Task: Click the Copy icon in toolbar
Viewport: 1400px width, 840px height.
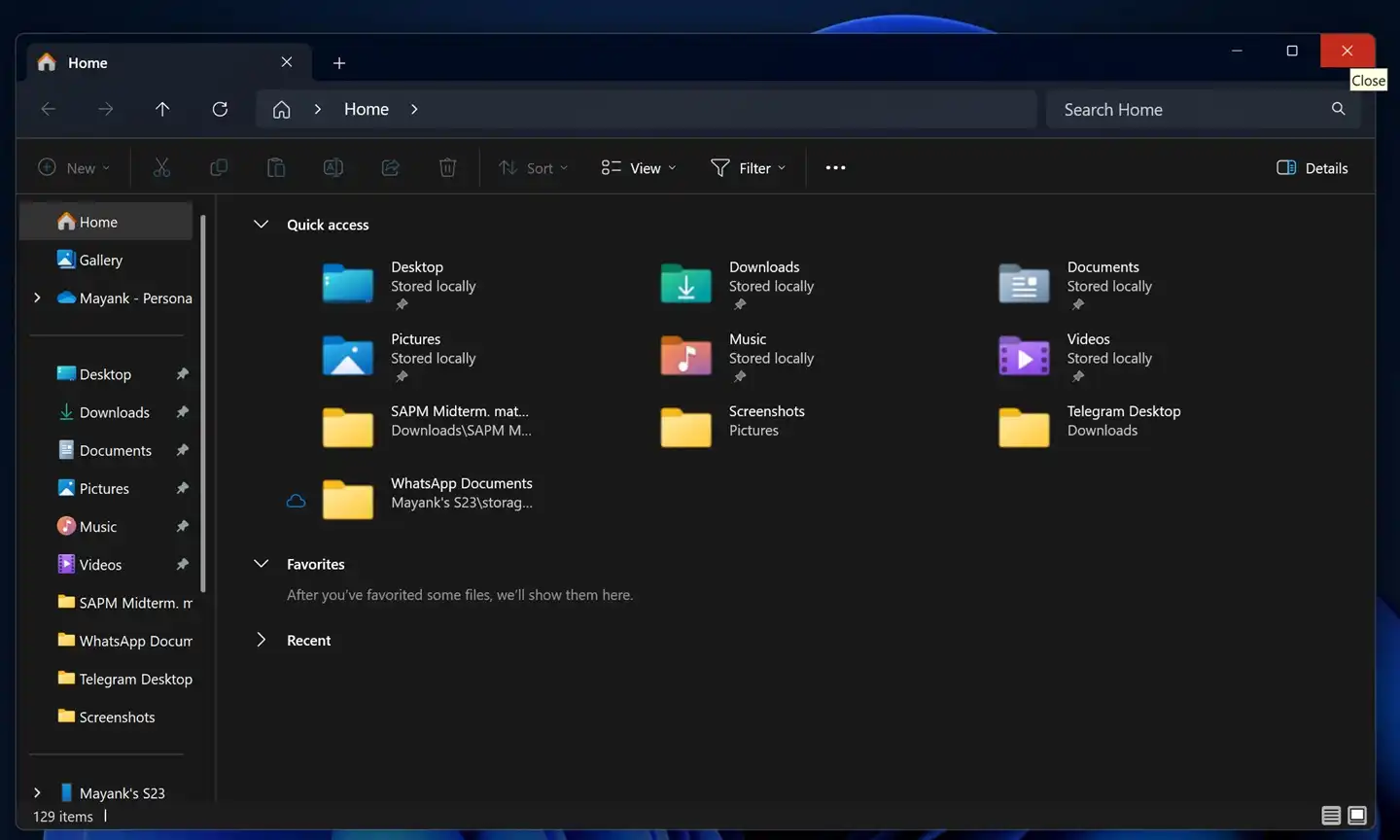Action: (219, 167)
